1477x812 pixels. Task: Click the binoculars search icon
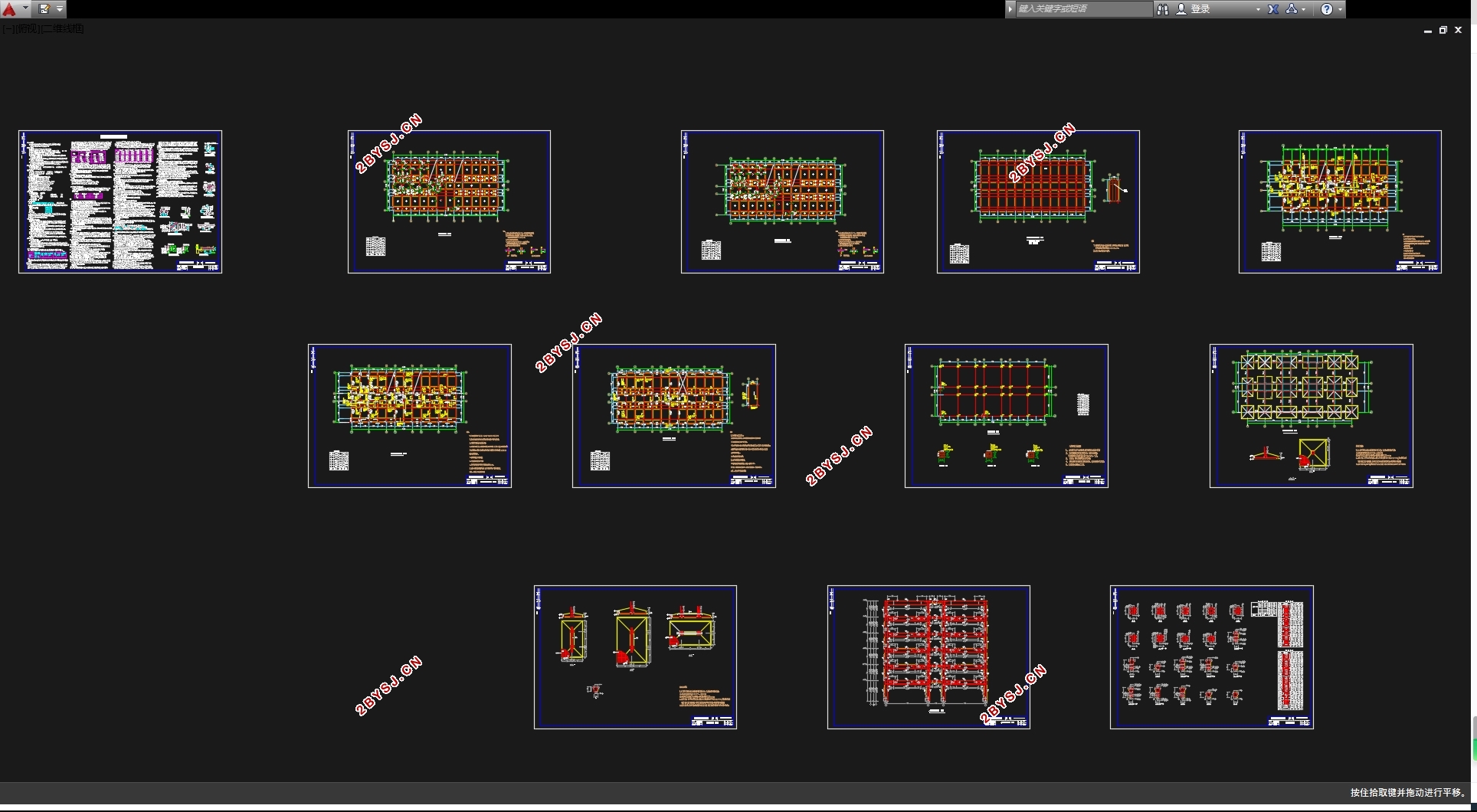1163,9
